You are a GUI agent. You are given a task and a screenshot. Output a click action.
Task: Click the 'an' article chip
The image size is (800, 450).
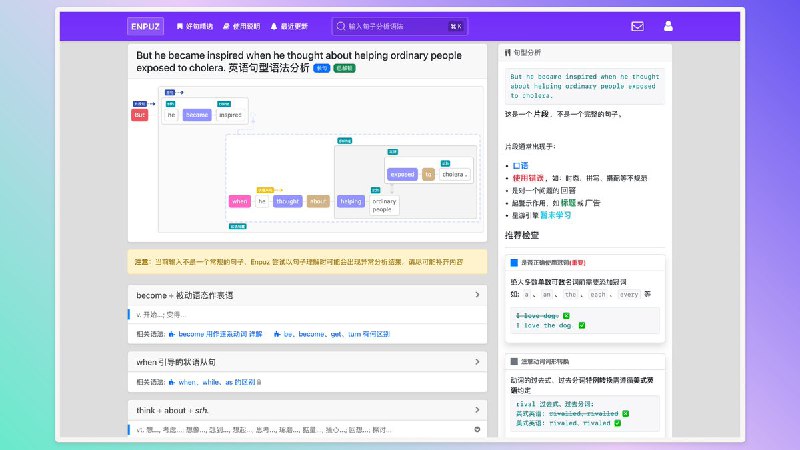[x=547, y=294]
